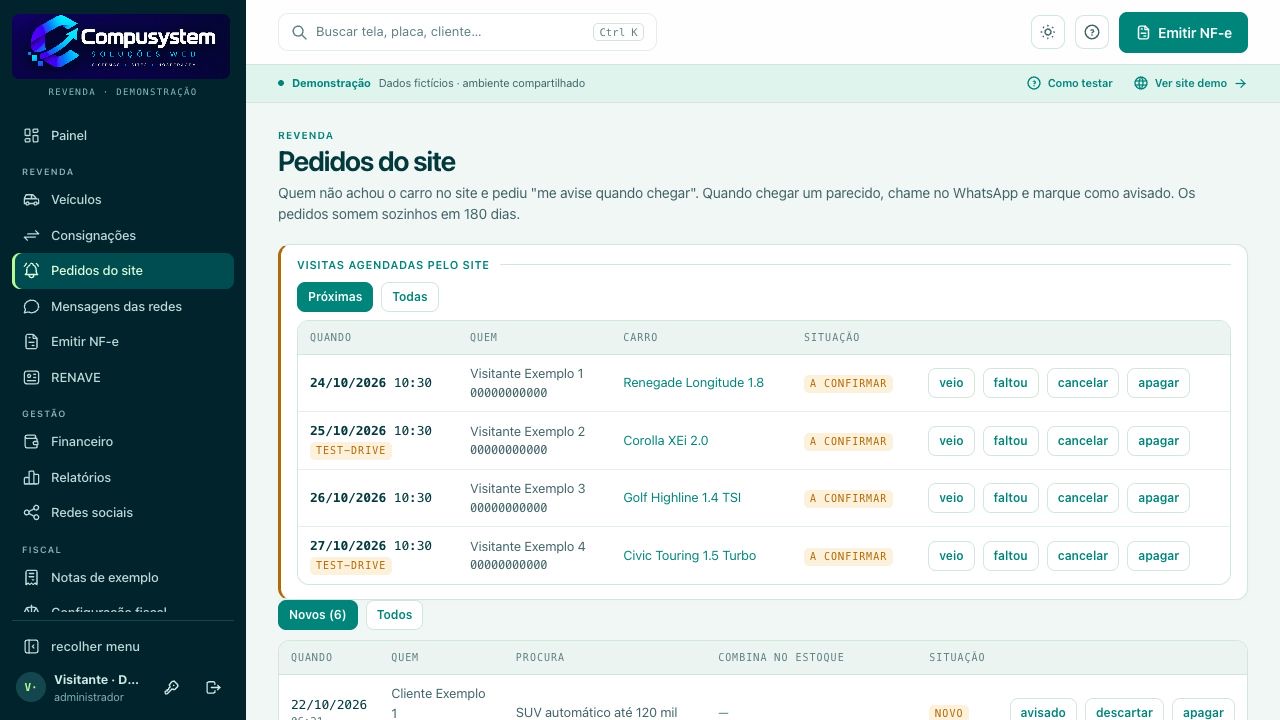Cancel the Golf Highline 1.4 TSI visit

(x=1083, y=498)
